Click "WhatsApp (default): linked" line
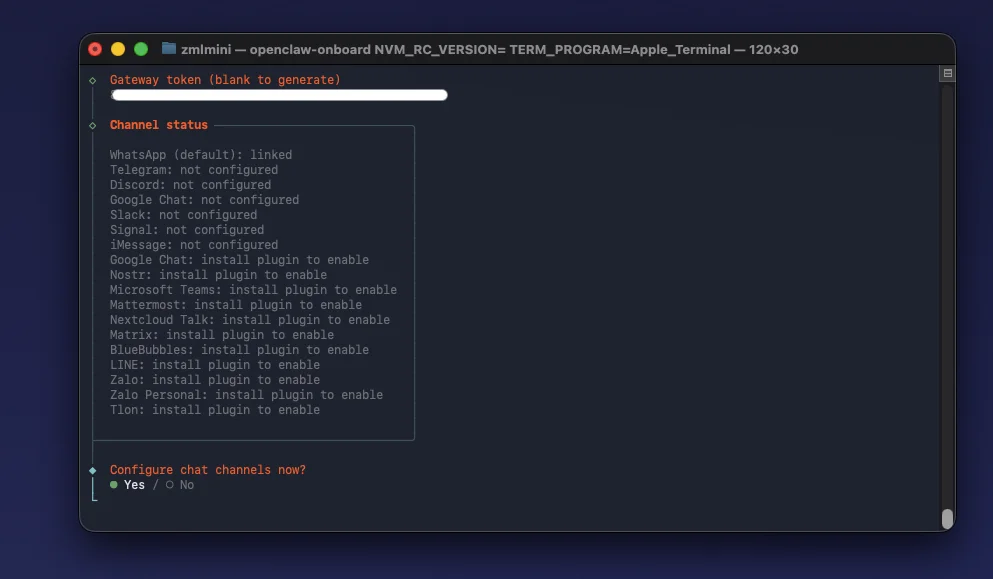Viewport: 993px width, 579px height. point(201,155)
